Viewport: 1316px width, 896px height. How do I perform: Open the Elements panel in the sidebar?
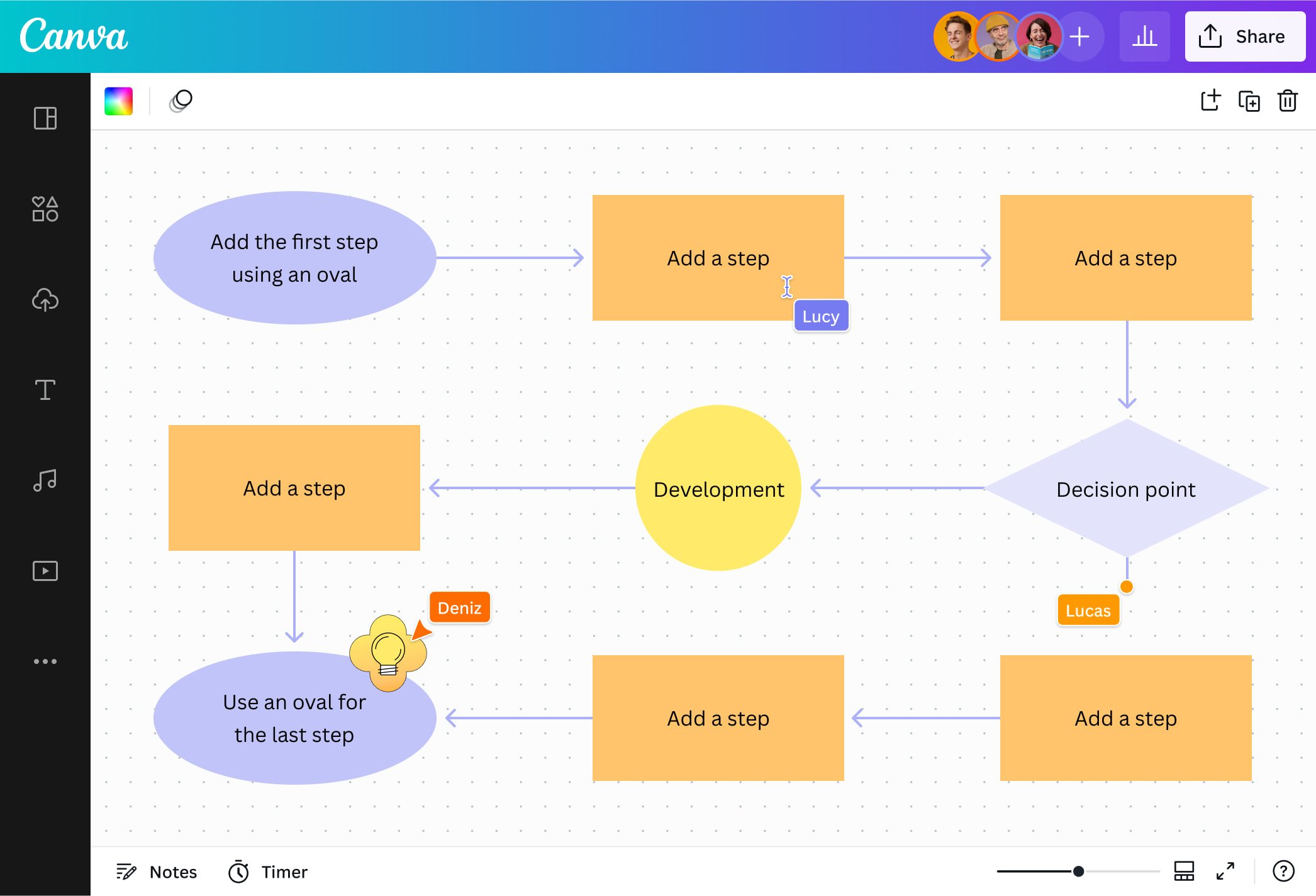(x=45, y=209)
